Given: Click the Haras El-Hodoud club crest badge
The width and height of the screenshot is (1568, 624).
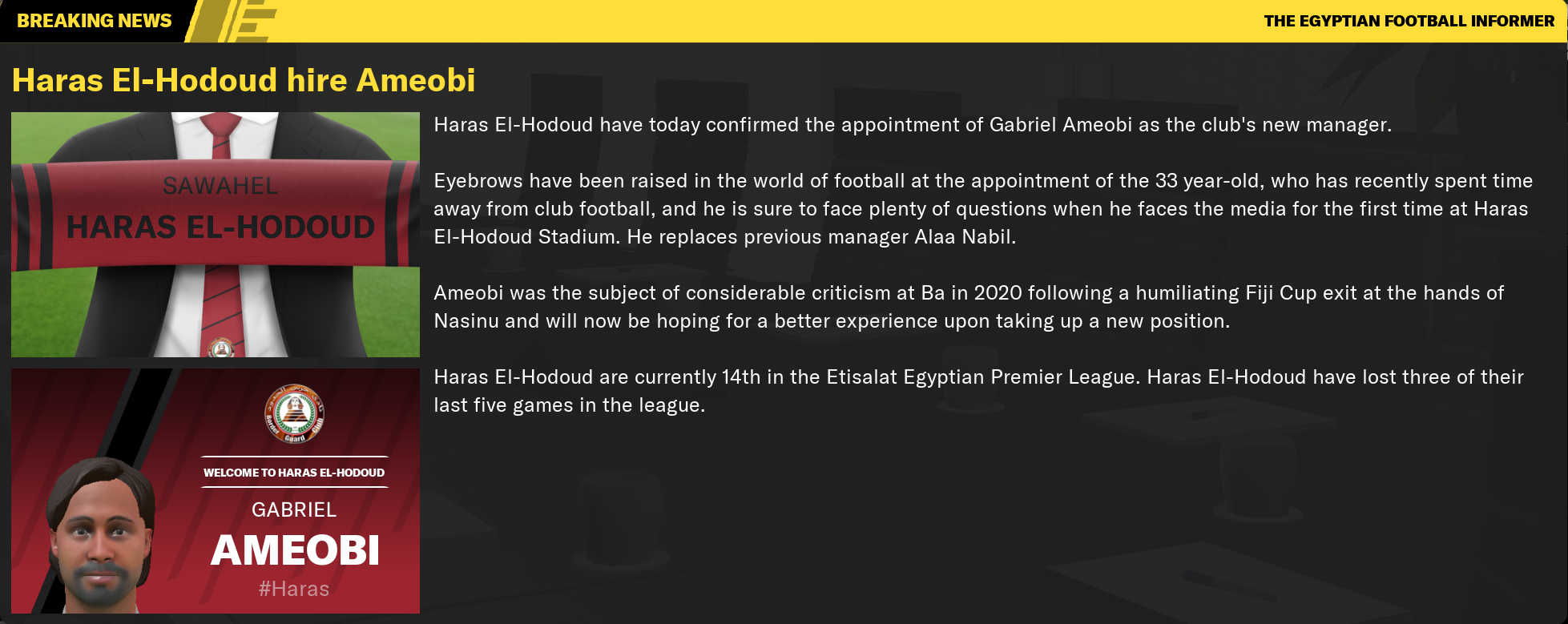Looking at the screenshot, I should [295, 413].
